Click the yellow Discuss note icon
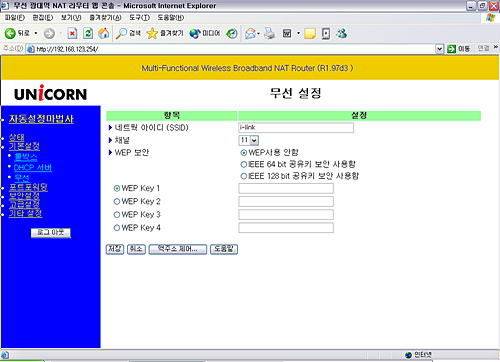This screenshot has height=362, width=500. pos(310,33)
